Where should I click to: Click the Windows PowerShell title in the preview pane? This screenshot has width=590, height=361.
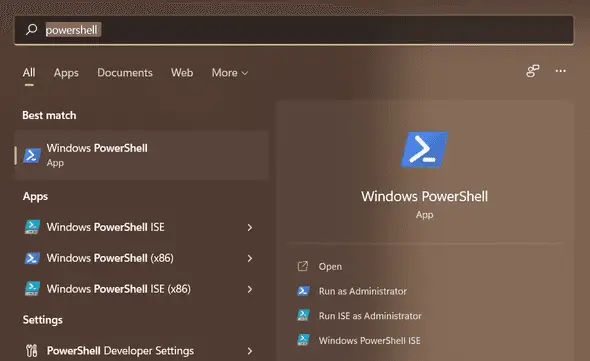pyautogui.click(x=424, y=196)
